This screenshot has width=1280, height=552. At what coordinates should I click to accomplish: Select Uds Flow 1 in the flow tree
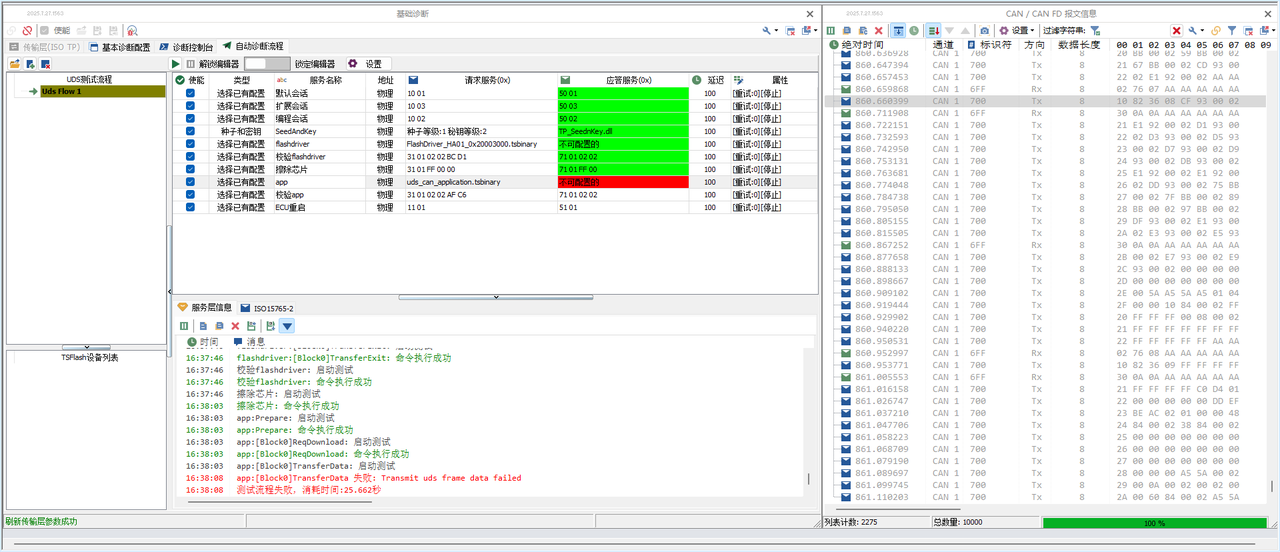coord(61,91)
